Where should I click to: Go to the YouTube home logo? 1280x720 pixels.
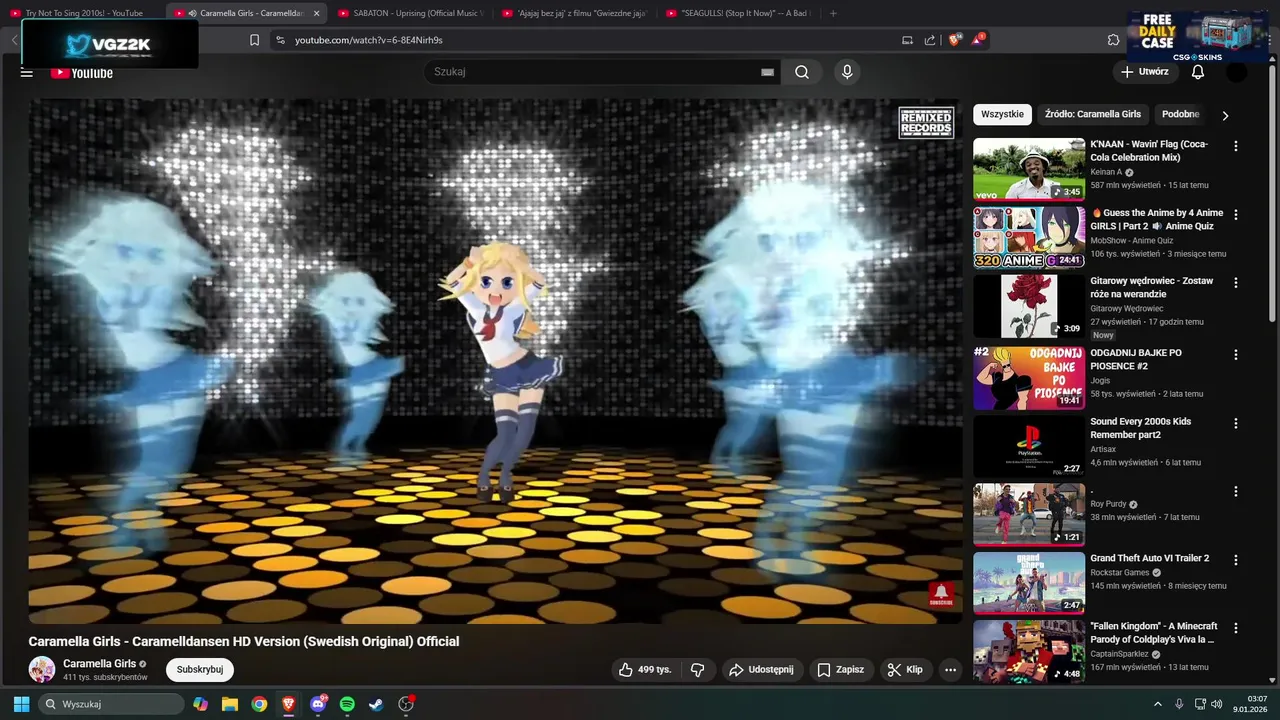(82, 73)
